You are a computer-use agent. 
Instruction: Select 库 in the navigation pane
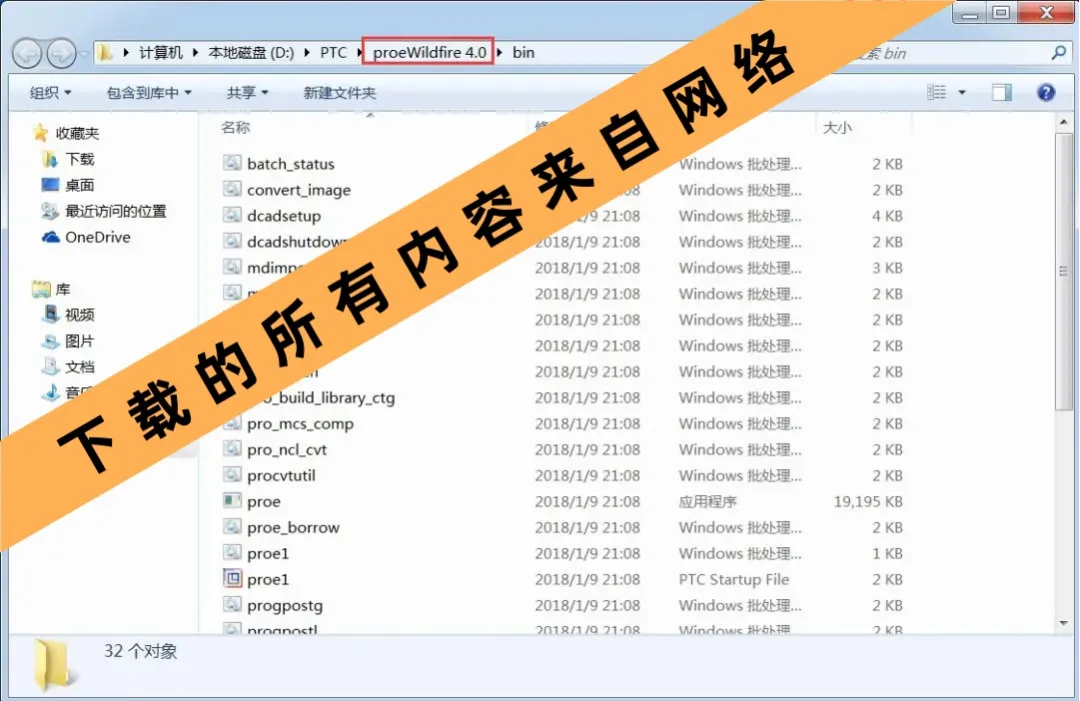pos(63,289)
